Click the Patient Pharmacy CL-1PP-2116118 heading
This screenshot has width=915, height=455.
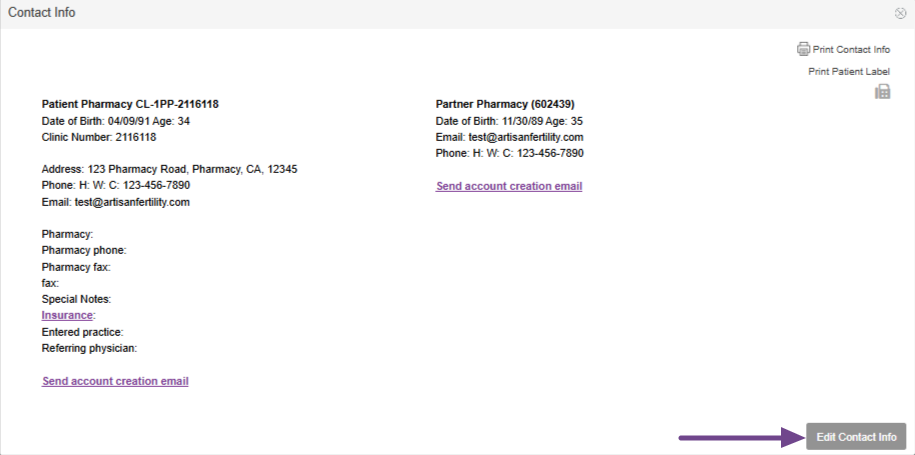pos(130,104)
